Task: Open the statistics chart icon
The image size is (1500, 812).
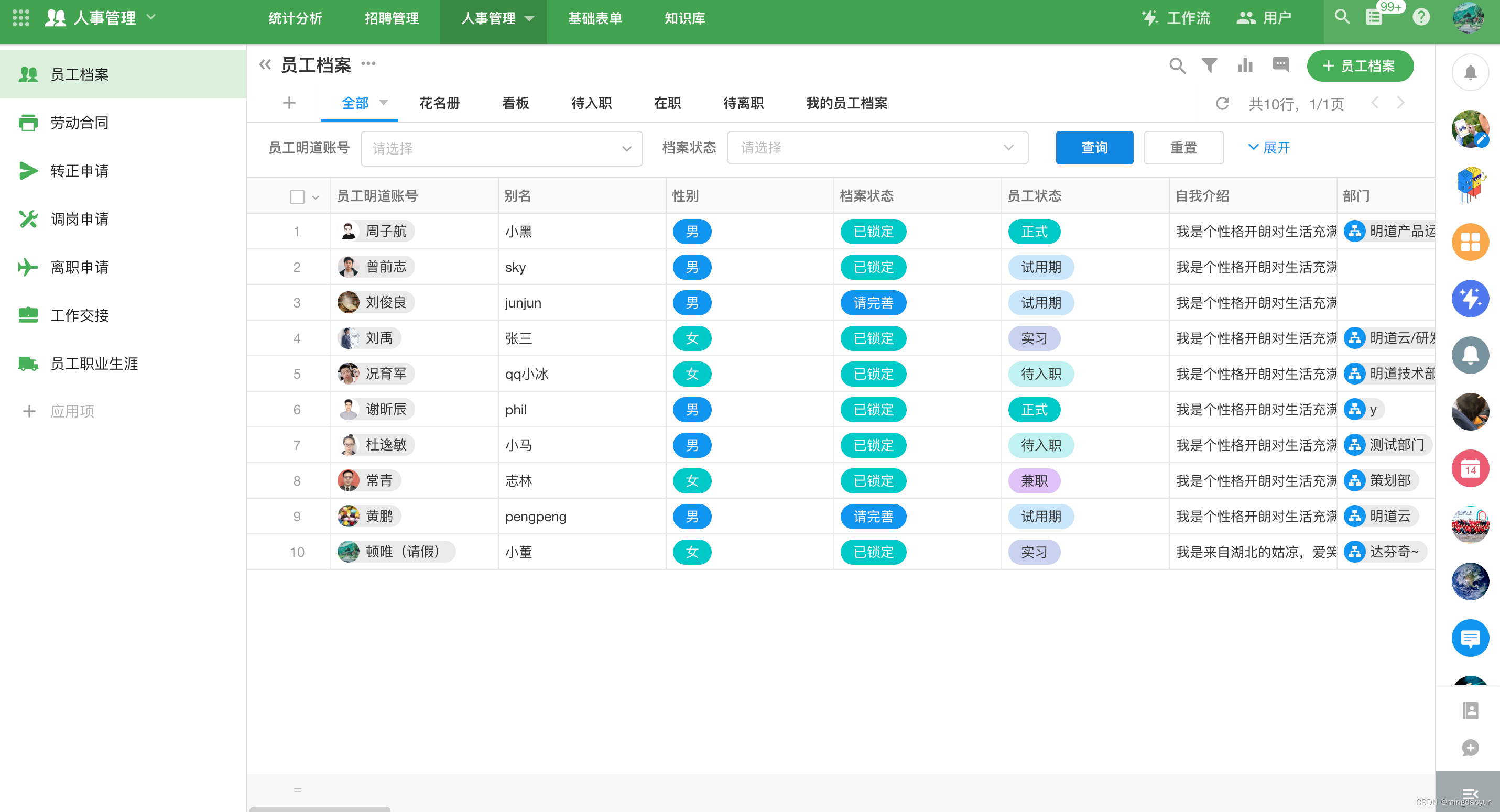Action: (1245, 65)
